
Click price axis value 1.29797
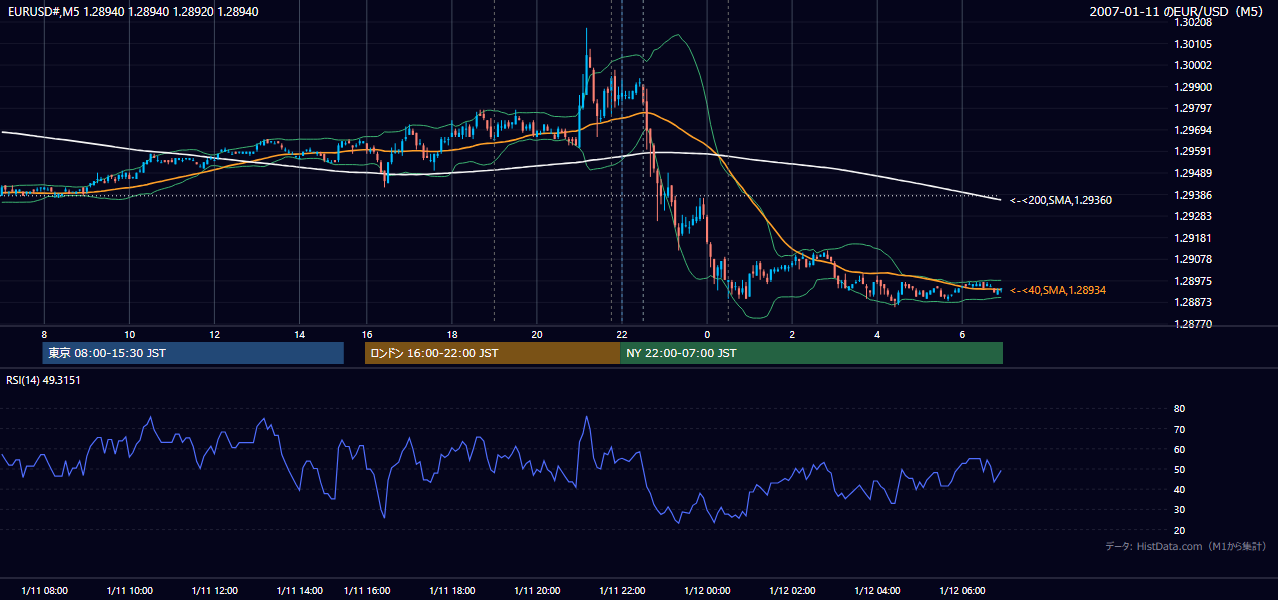(x=1194, y=108)
